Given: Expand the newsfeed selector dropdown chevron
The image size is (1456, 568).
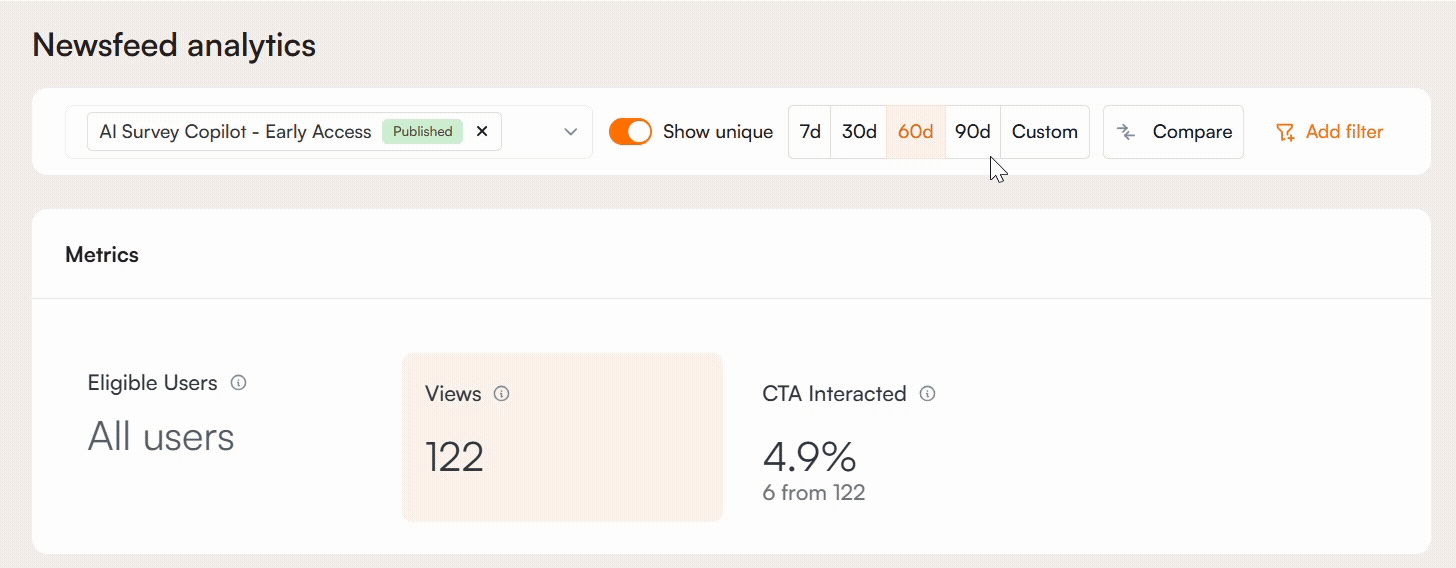Looking at the screenshot, I should pos(571,132).
